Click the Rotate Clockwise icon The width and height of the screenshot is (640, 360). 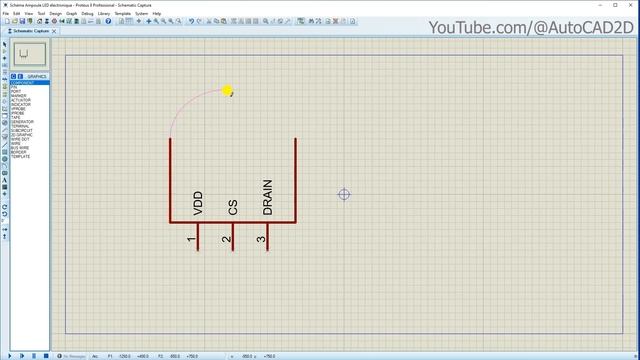[4, 207]
